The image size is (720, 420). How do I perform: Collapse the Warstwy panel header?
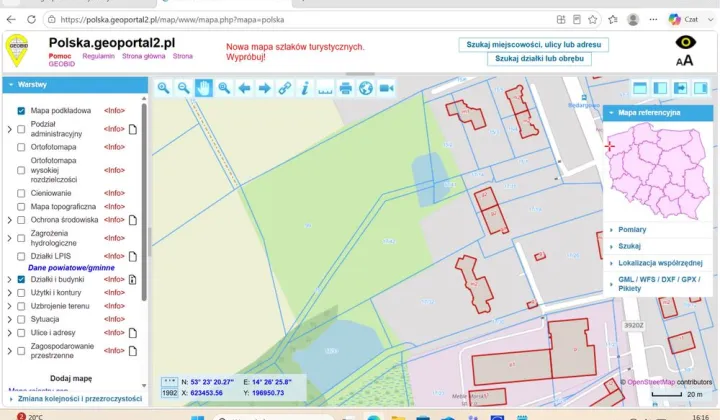pos(75,85)
